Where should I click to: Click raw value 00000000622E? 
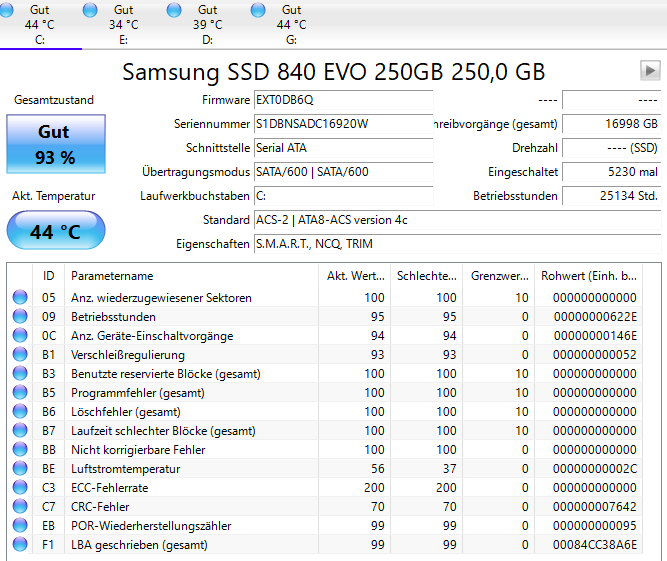pyautogui.click(x=595, y=317)
